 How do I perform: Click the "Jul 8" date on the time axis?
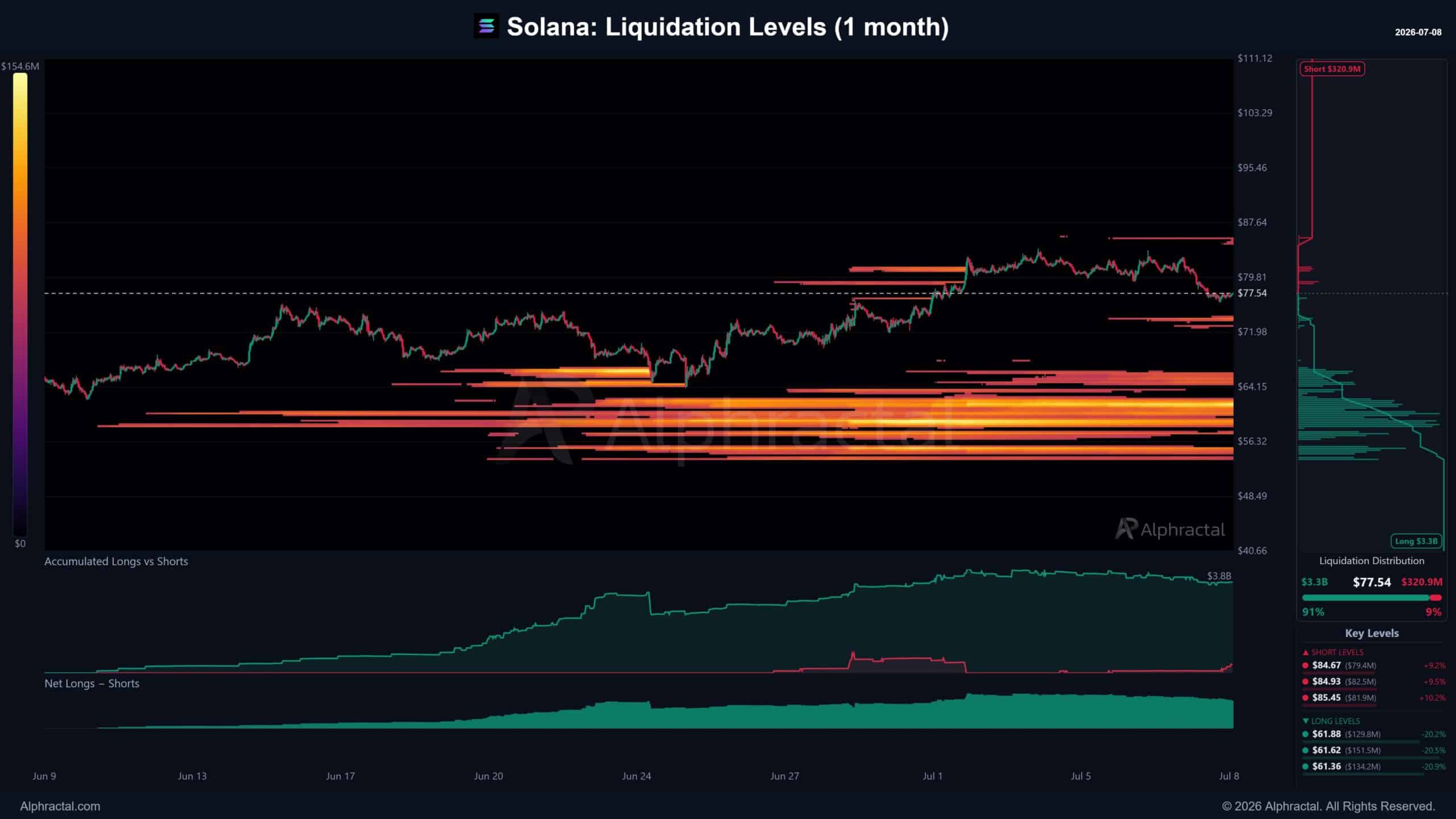(1229, 776)
